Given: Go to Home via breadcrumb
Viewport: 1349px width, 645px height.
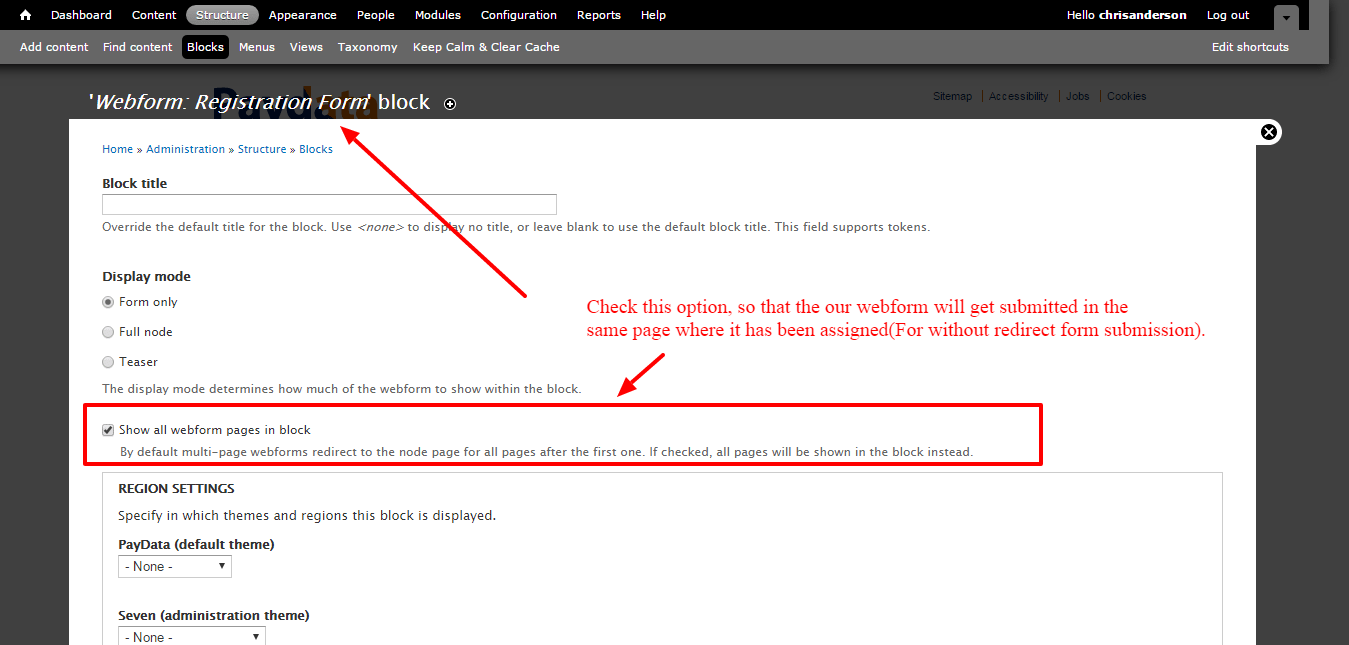Looking at the screenshot, I should point(117,149).
